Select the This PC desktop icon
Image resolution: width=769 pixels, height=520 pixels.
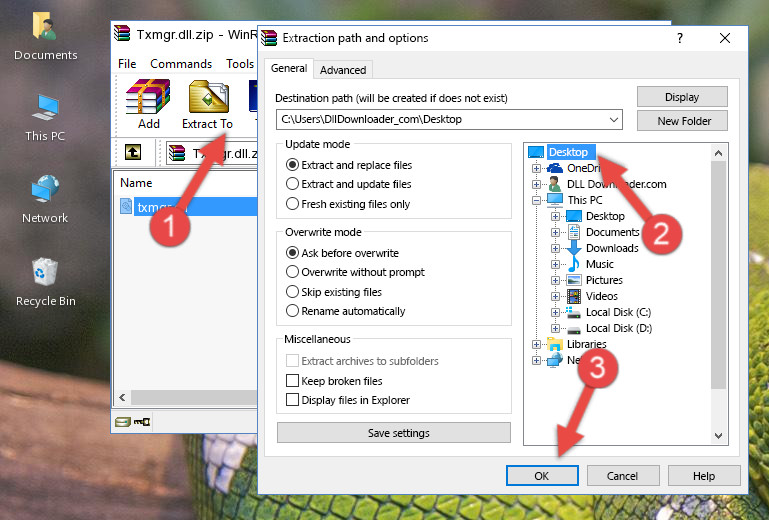click(45, 117)
